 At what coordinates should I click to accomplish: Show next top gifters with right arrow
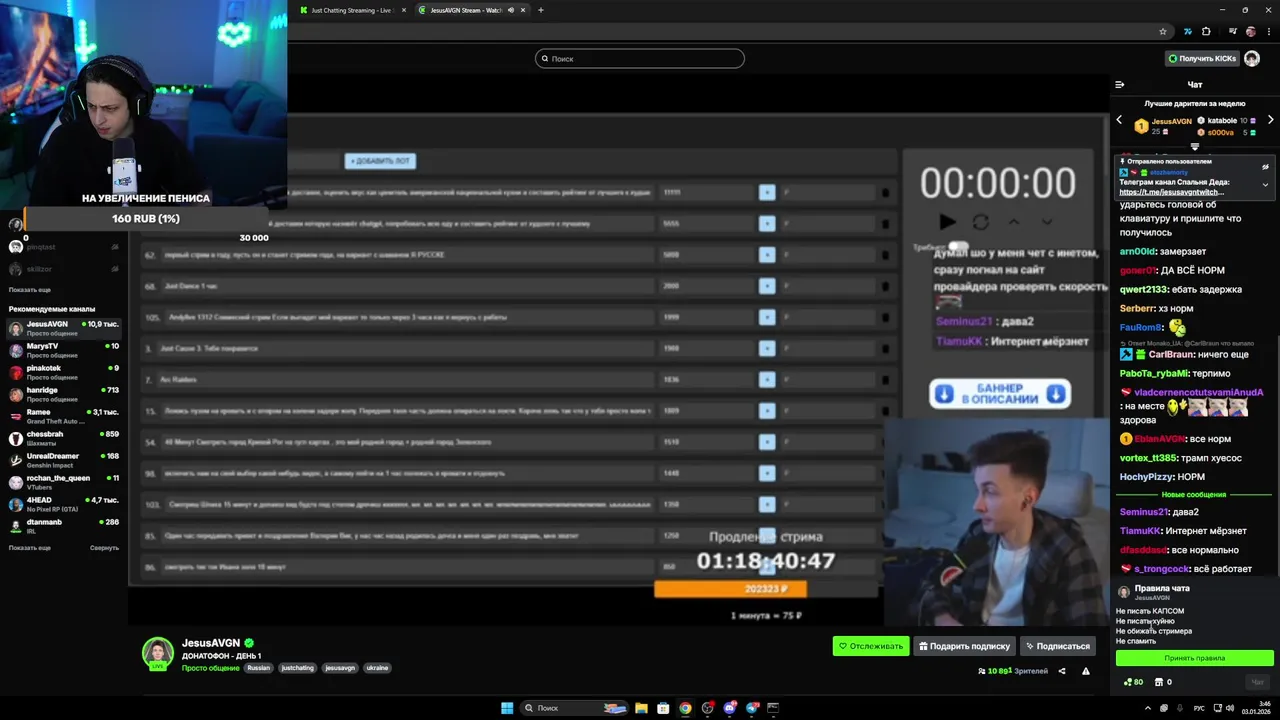coord(1271,120)
